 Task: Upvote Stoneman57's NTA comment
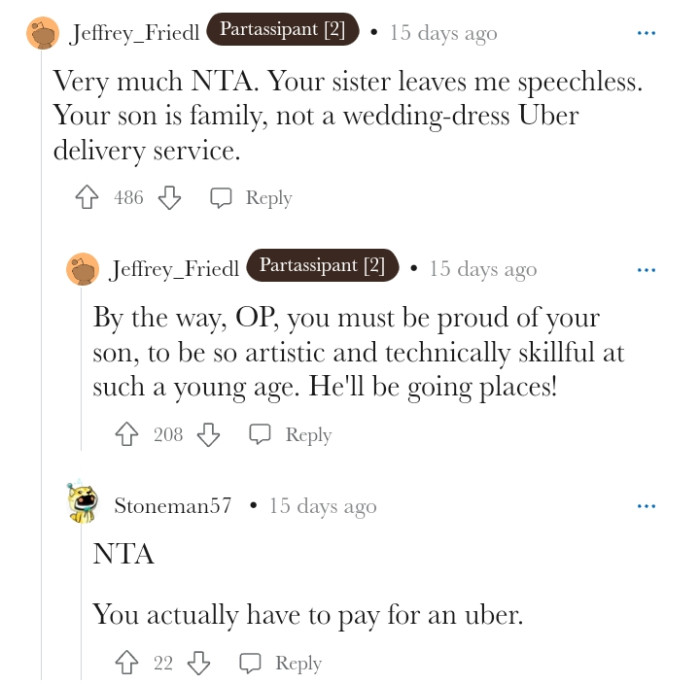(128, 663)
